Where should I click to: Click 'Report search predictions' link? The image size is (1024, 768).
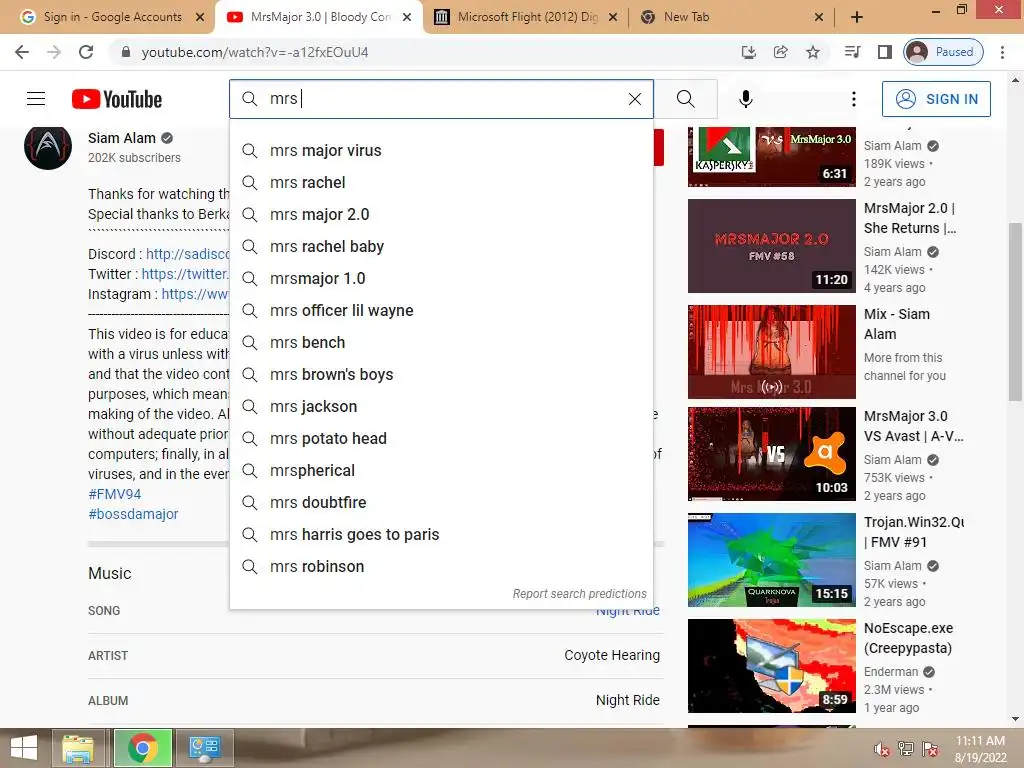(x=579, y=594)
